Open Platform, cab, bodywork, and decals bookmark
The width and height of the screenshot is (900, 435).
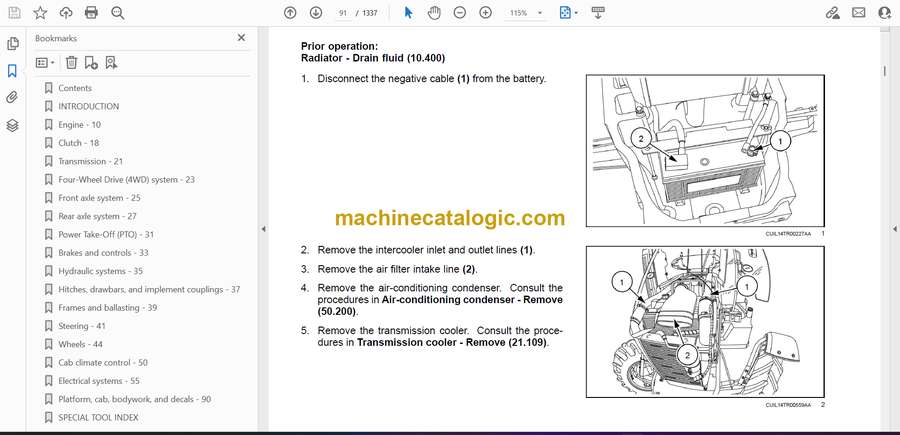pyautogui.click(x=135, y=399)
